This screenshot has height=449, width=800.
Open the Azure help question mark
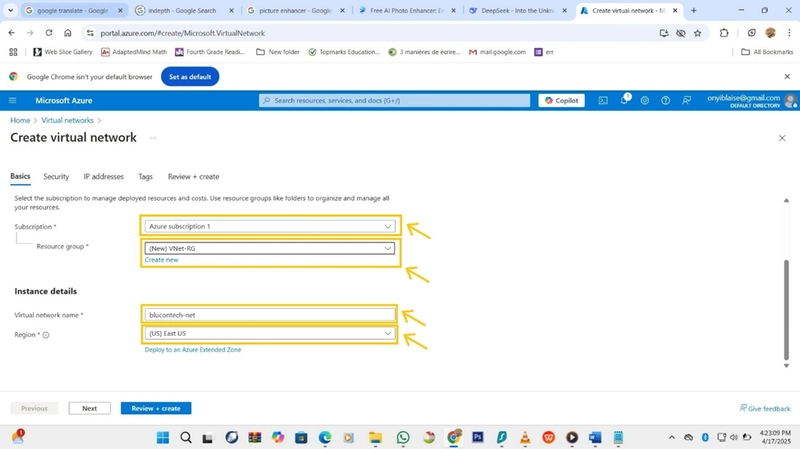click(x=665, y=101)
